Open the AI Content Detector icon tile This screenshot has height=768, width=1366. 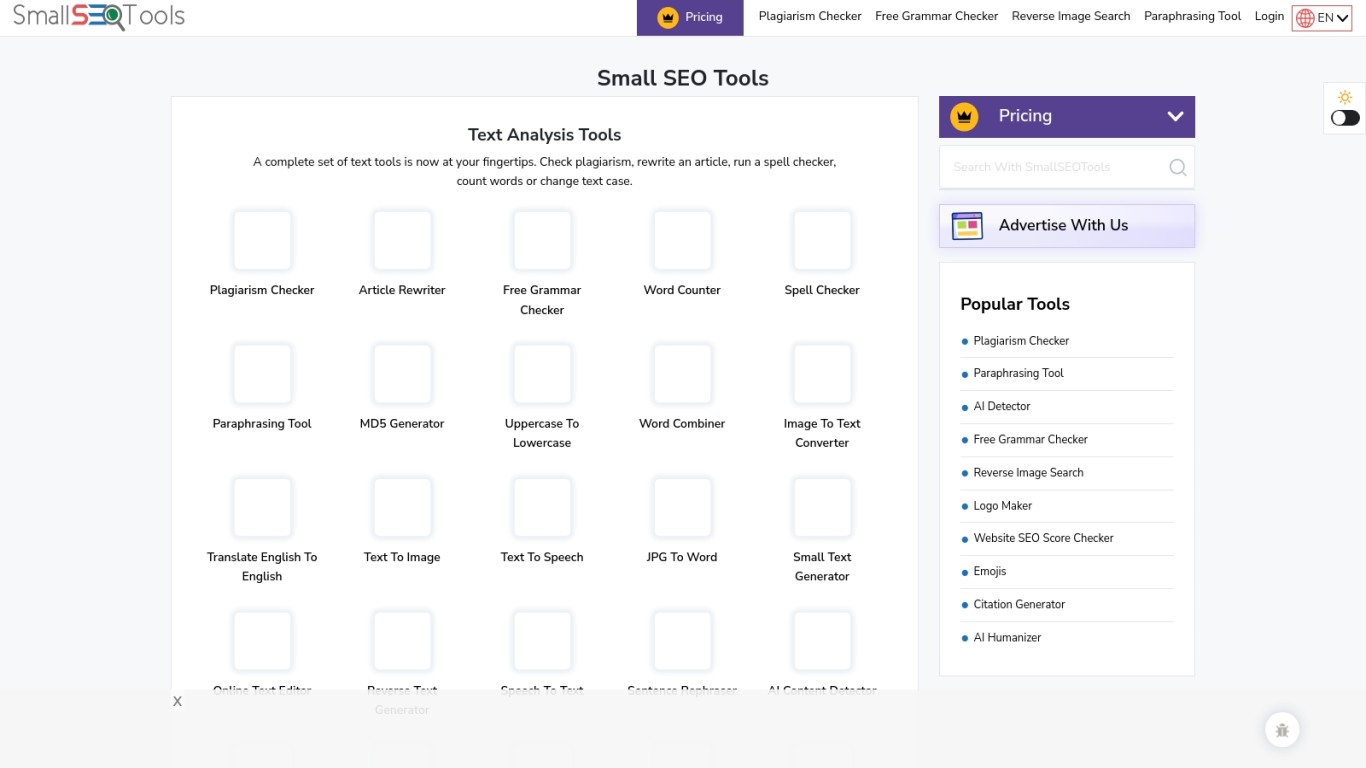point(822,641)
